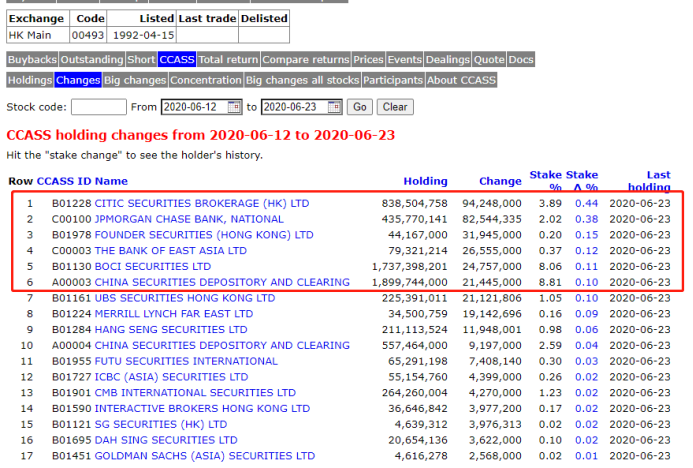Open the To date calendar picker icon
The image size is (693, 468).
333,107
